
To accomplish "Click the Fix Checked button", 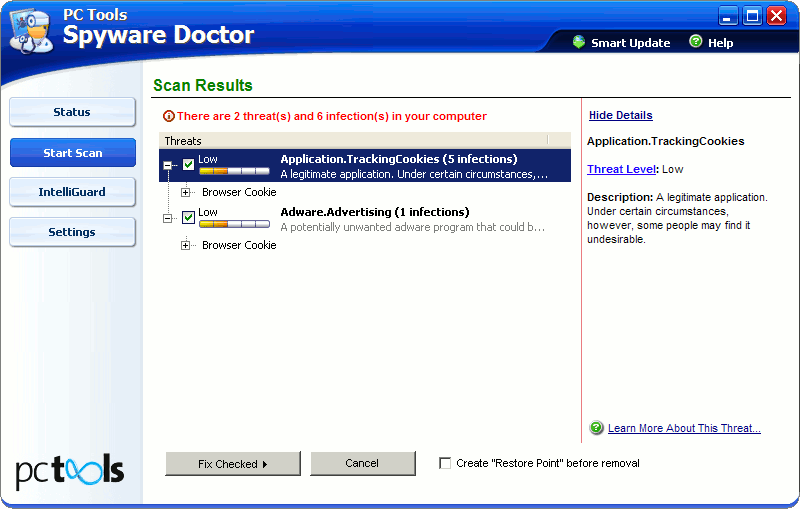I will pyautogui.click(x=233, y=464).
